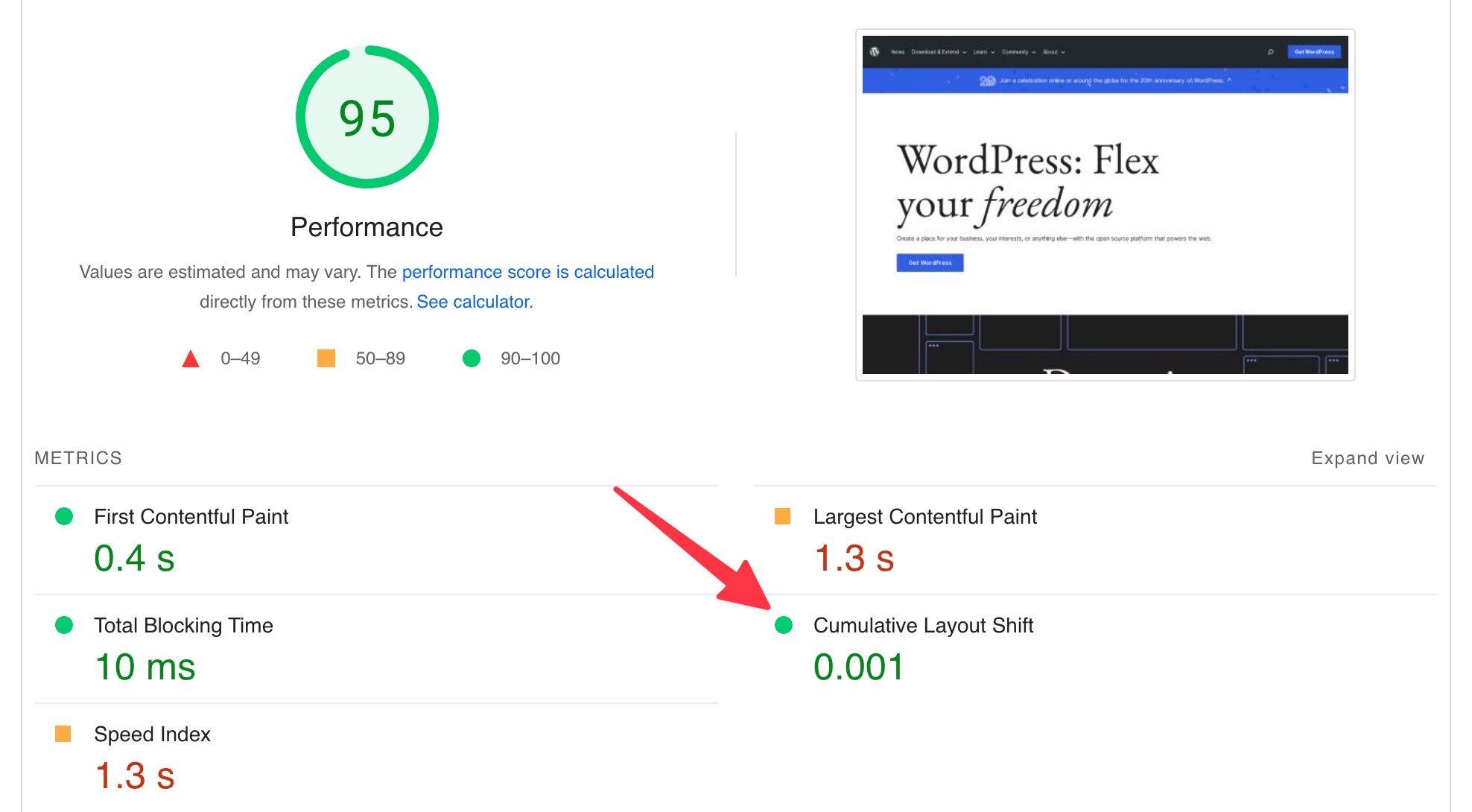
Task: Click the Speed Index label
Action: (152, 735)
